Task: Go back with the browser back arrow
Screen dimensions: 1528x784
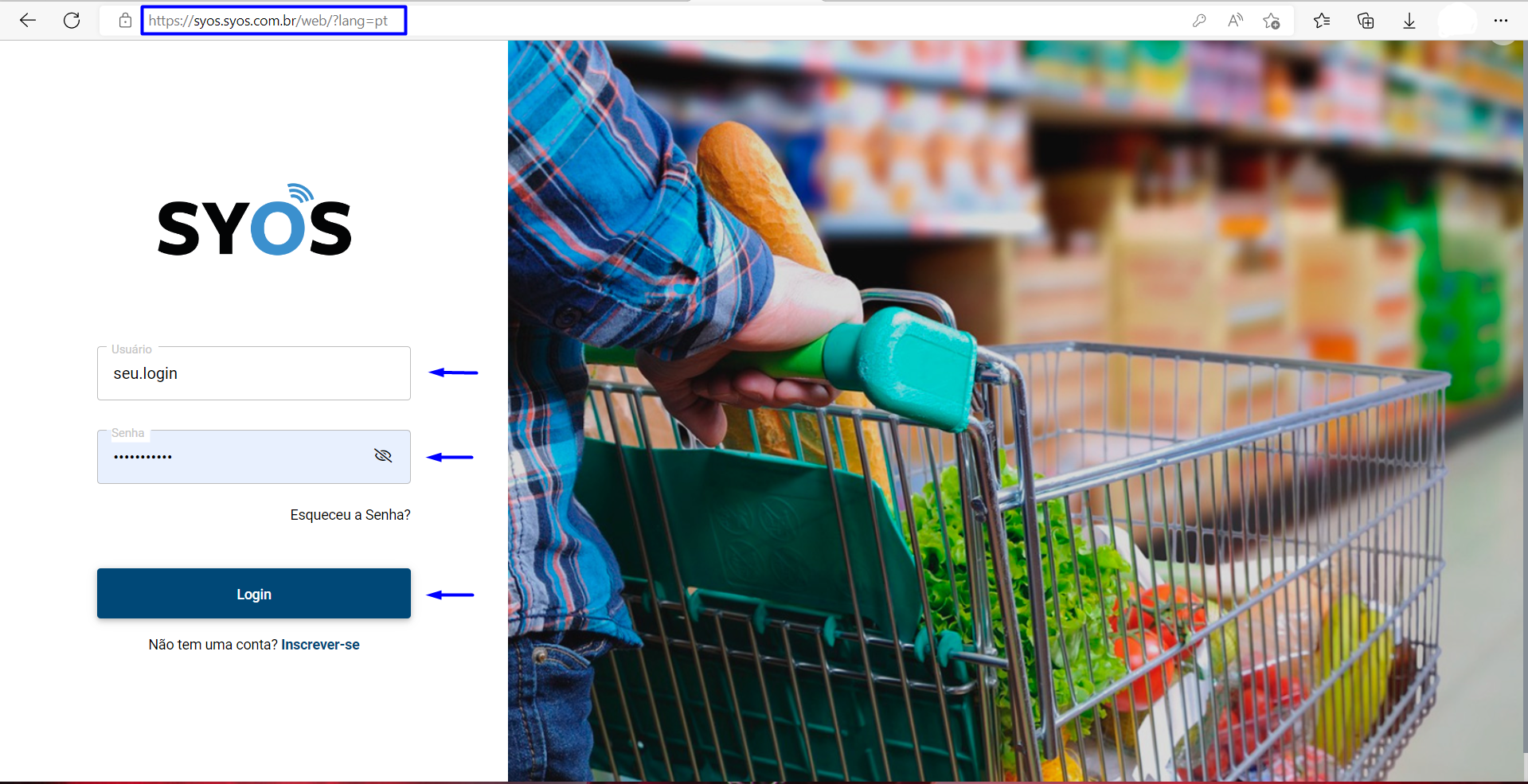Action: coord(28,21)
